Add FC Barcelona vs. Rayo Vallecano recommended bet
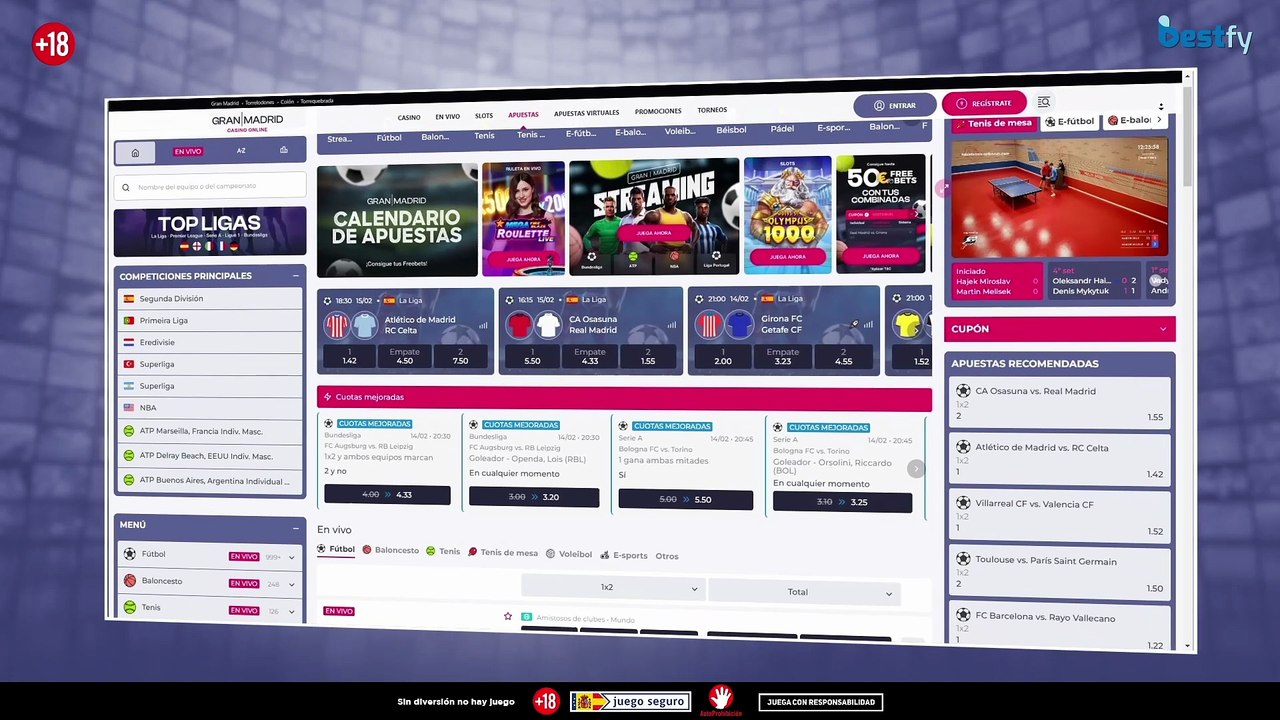Image resolution: width=1280 pixels, height=720 pixels. tap(1059, 628)
